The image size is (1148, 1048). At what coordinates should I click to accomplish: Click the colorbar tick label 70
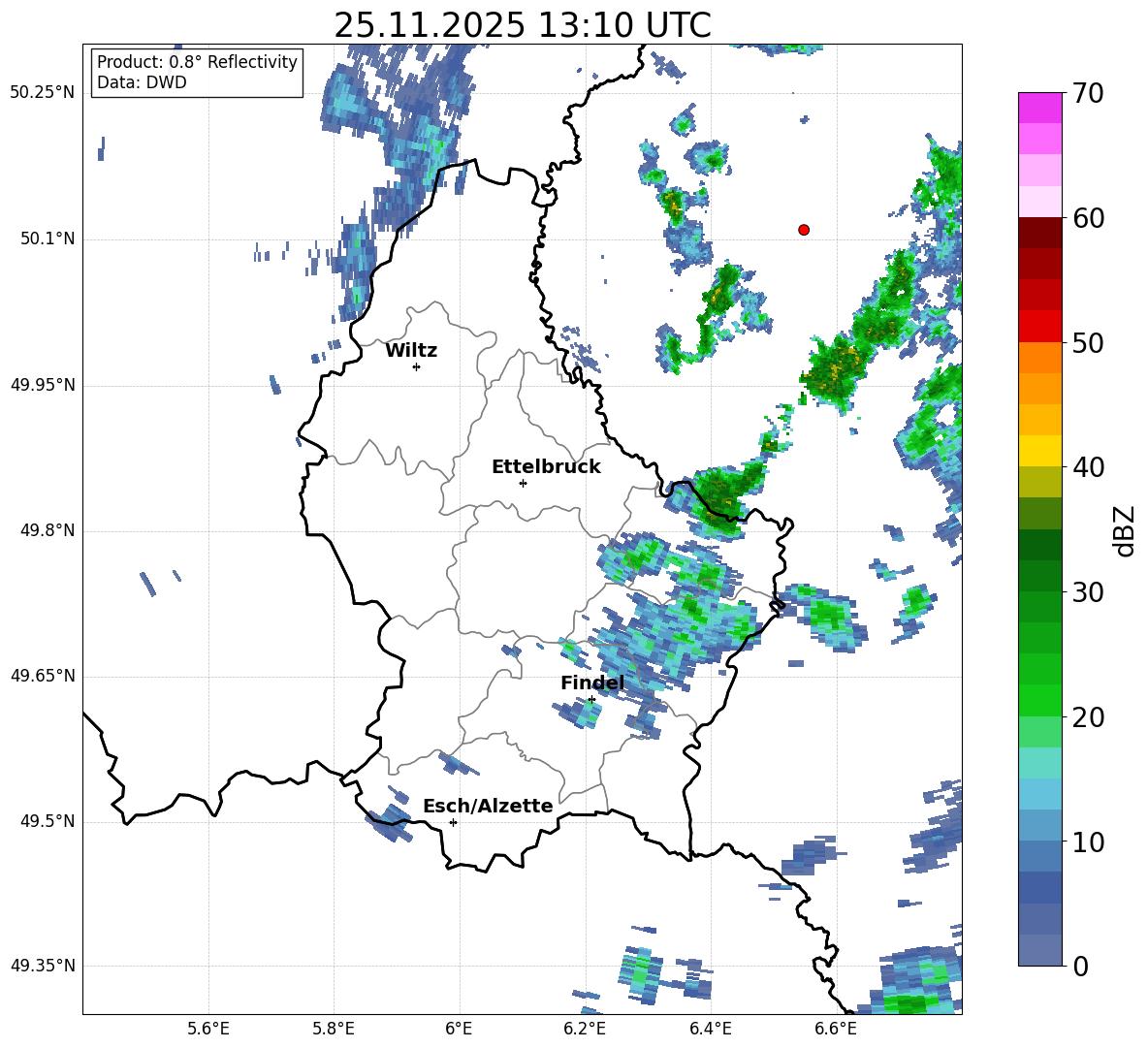click(1088, 94)
